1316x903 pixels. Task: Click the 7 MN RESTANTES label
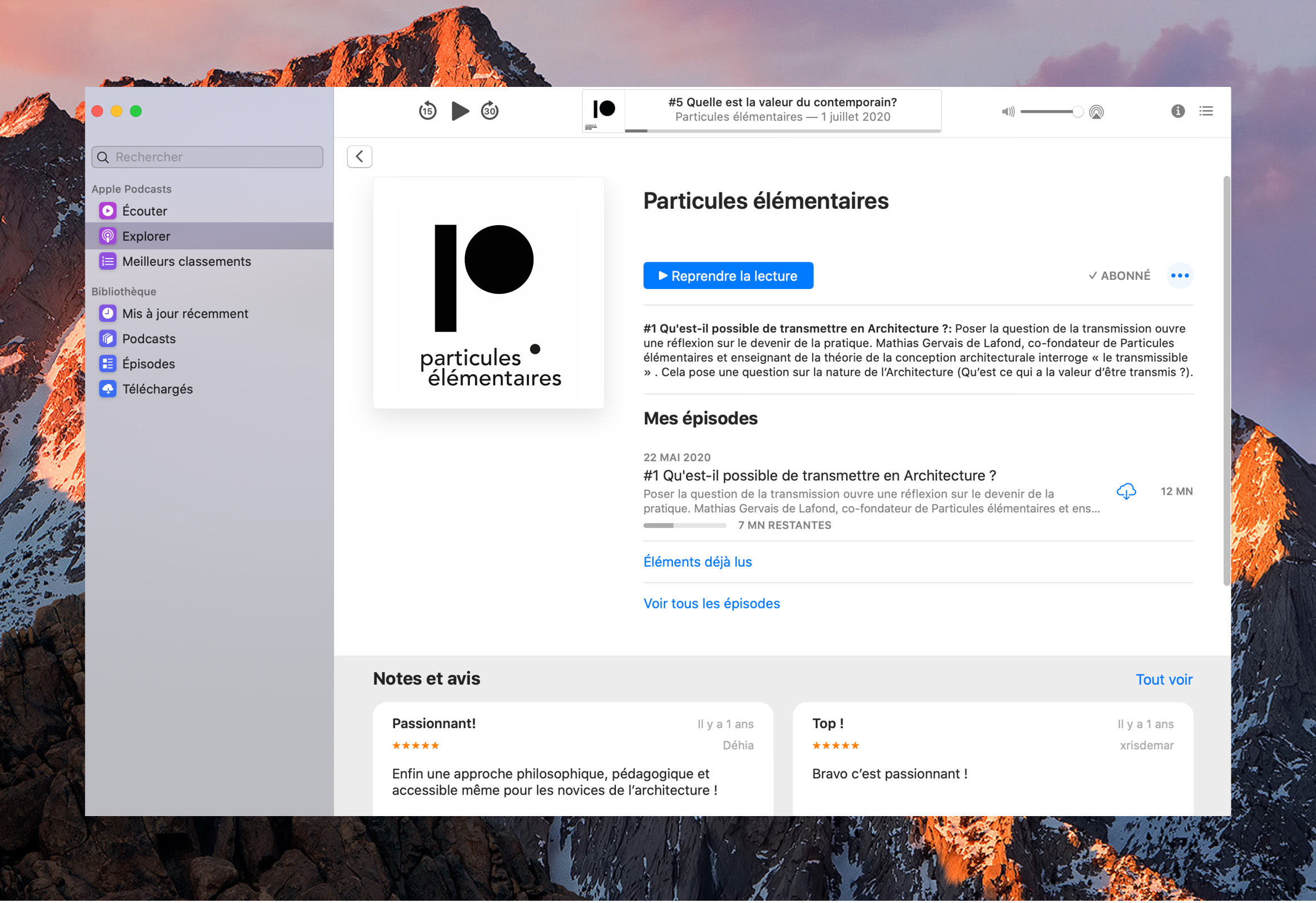pyautogui.click(x=784, y=526)
